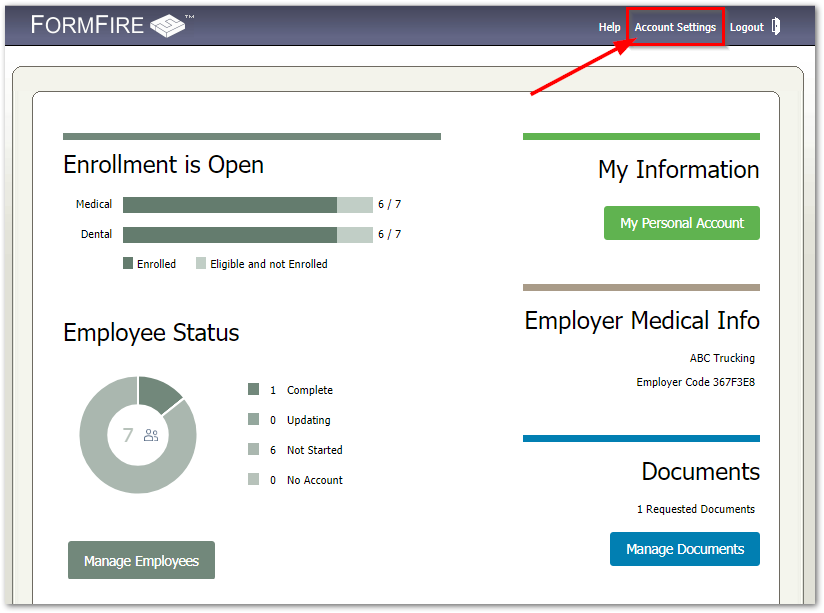Click the 'Updating' status label

pyautogui.click(x=308, y=420)
